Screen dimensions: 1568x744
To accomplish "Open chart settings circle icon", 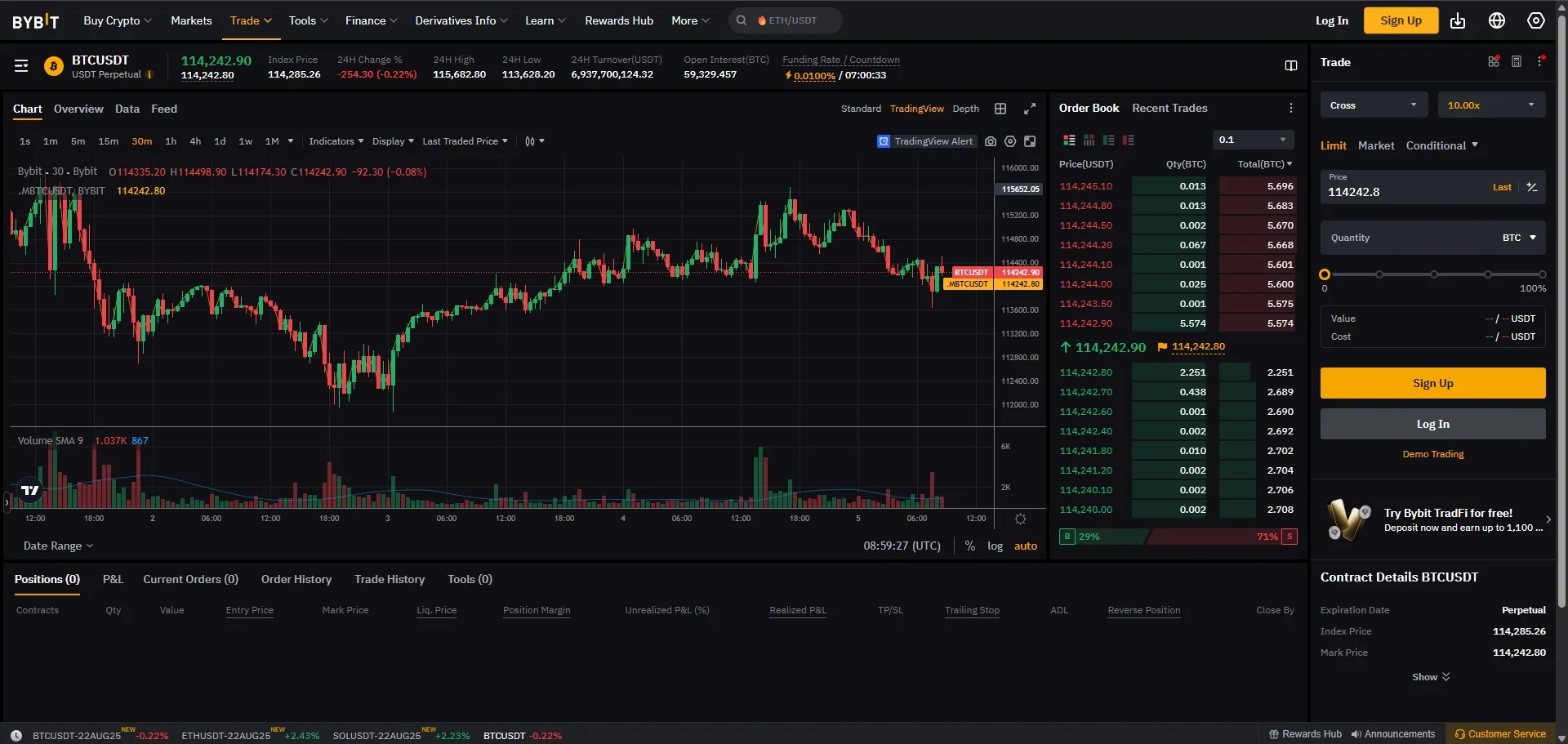I will [1010, 141].
